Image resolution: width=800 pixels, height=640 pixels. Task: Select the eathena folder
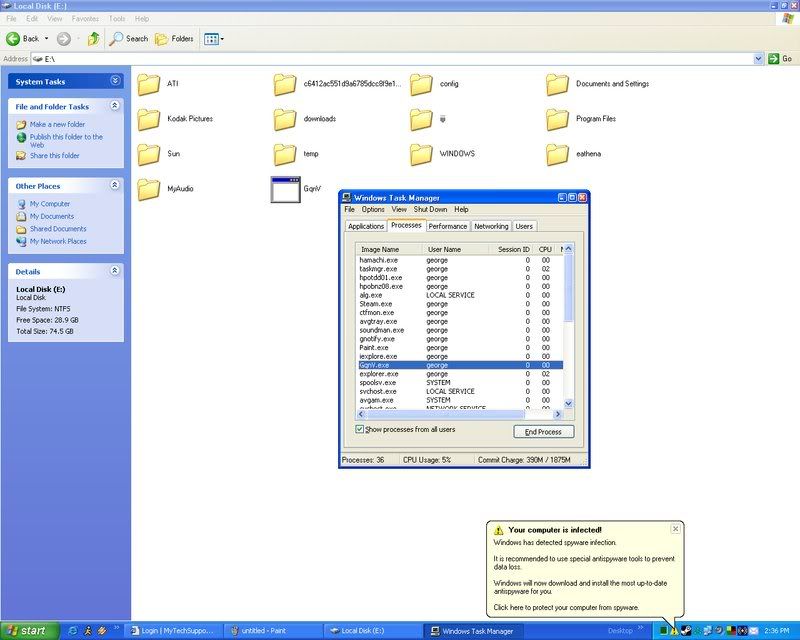click(573, 154)
